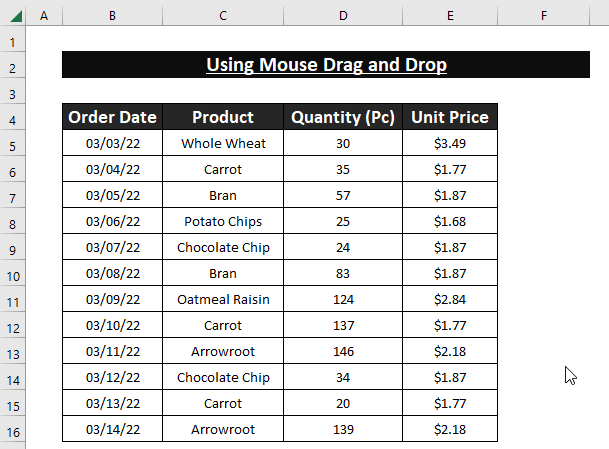Select the 'Oatmeal Raisin' product cell
This screenshot has width=609, height=449.
point(223,299)
